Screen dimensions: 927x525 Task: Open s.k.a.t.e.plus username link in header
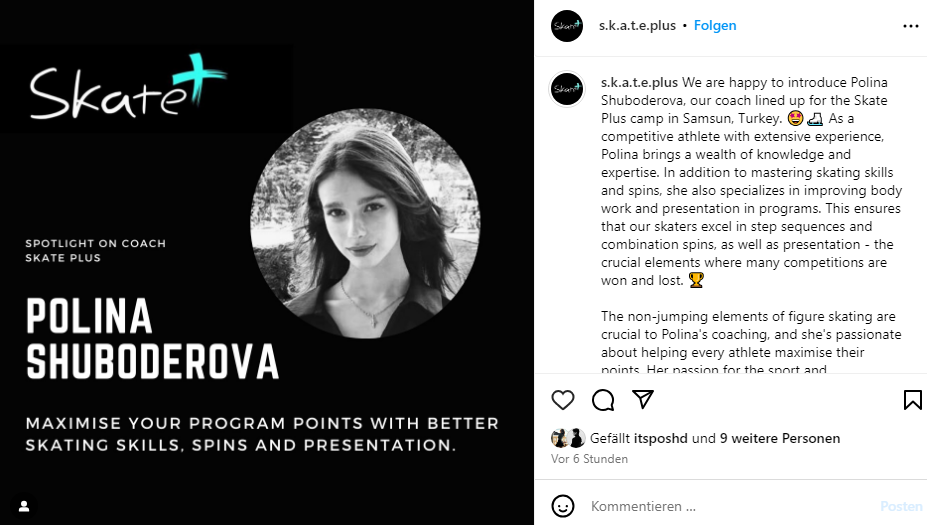[637, 26]
